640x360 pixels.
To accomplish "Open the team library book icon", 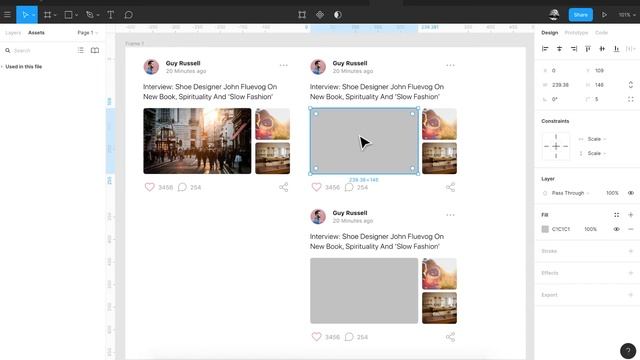I will click(x=95, y=50).
